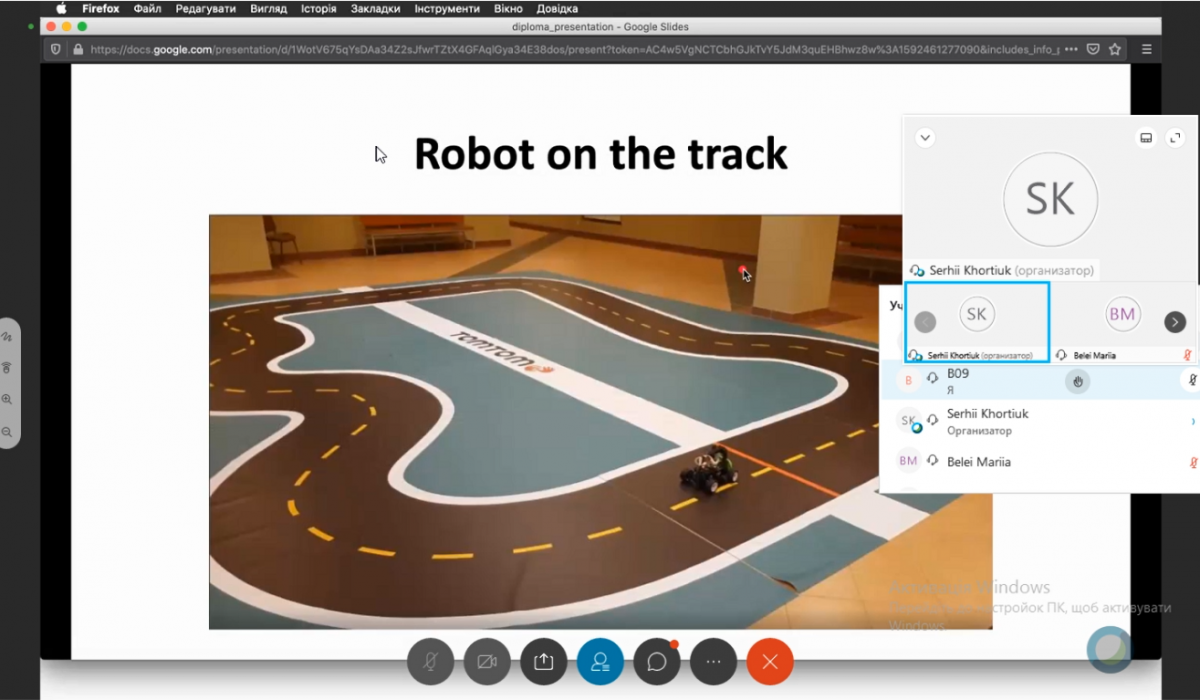The width and height of the screenshot is (1200, 700).
Task: Open the Firefox hamburger menu
Action: [1146, 48]
